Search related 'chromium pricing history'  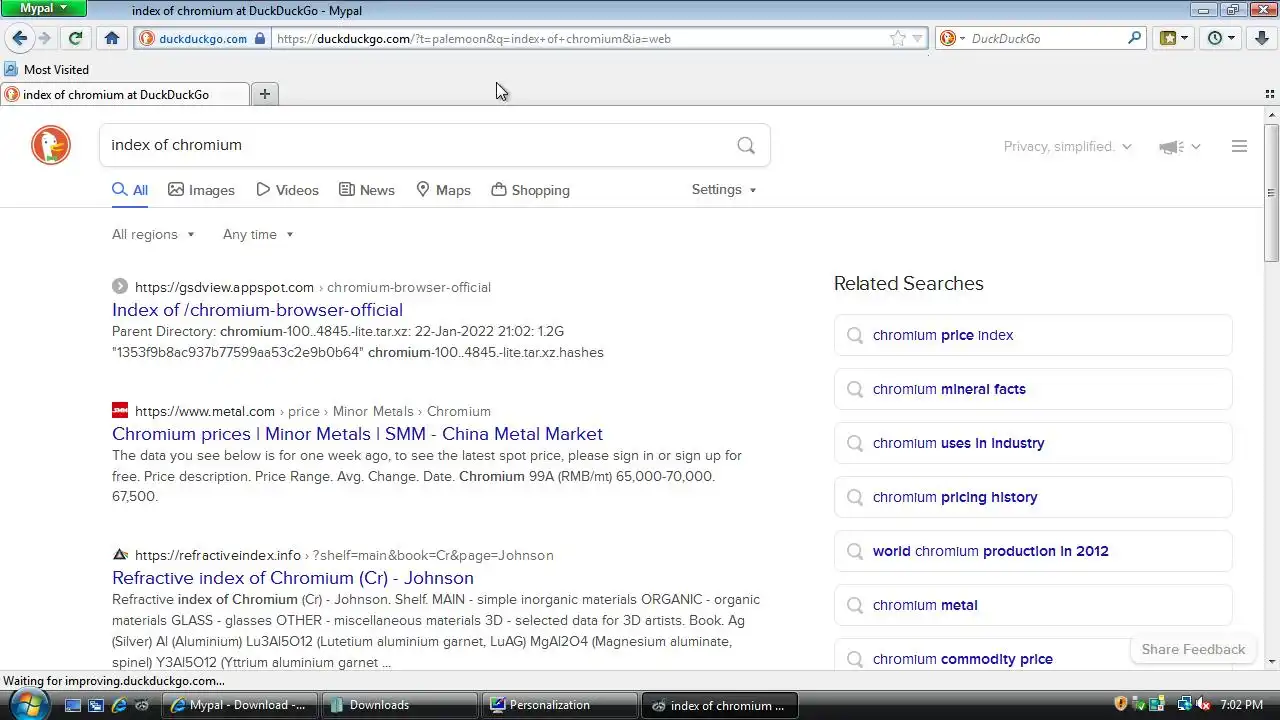1033,497
